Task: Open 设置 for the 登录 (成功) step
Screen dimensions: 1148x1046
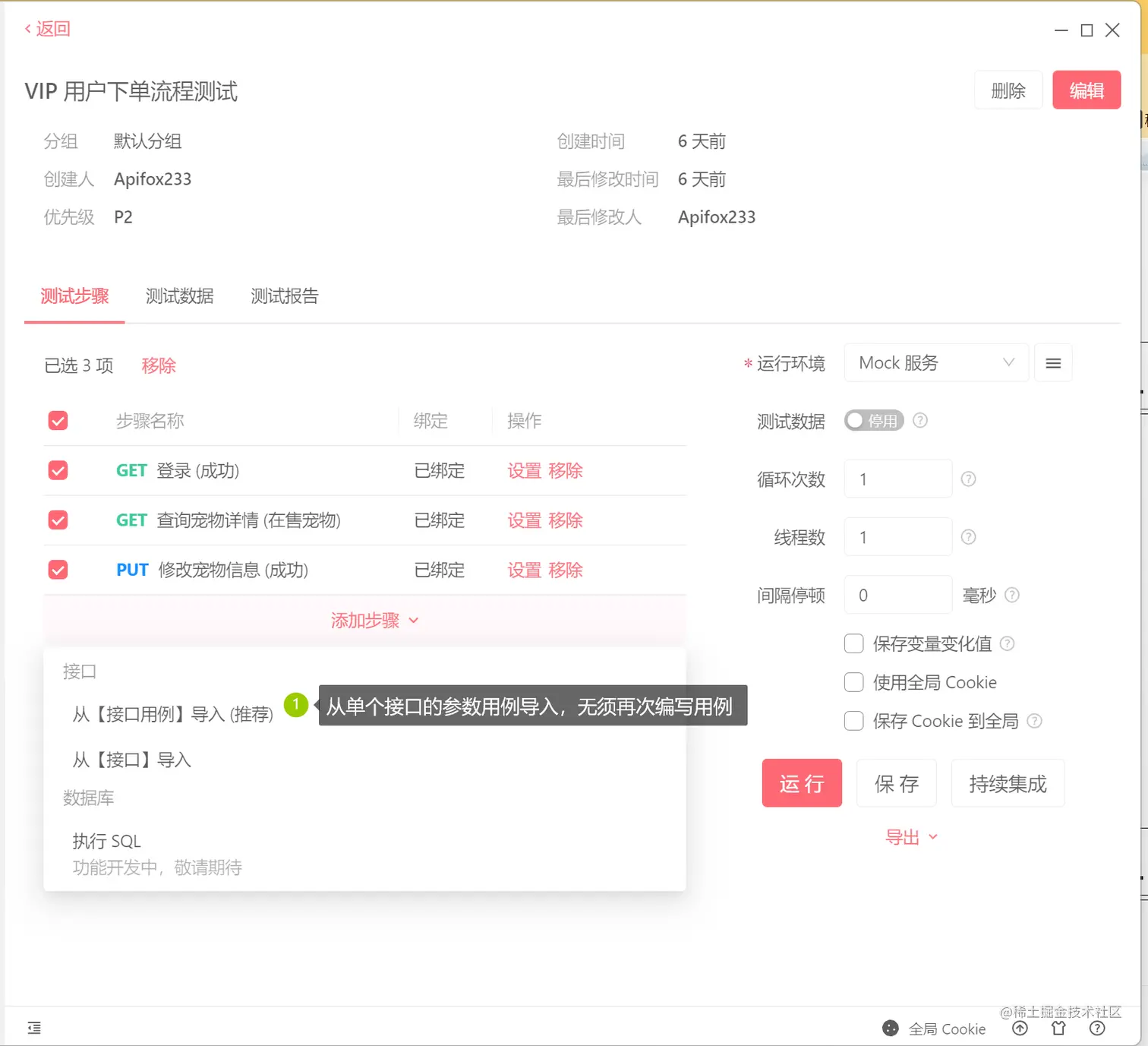Action: tap(524, 471)
